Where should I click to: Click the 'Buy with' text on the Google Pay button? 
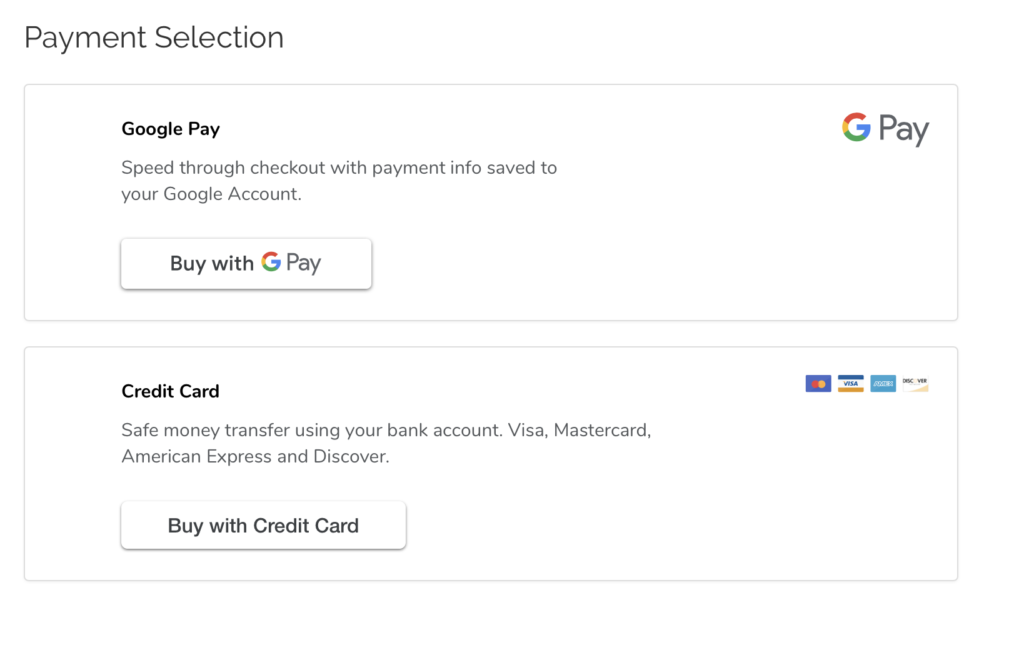point(212,264)
